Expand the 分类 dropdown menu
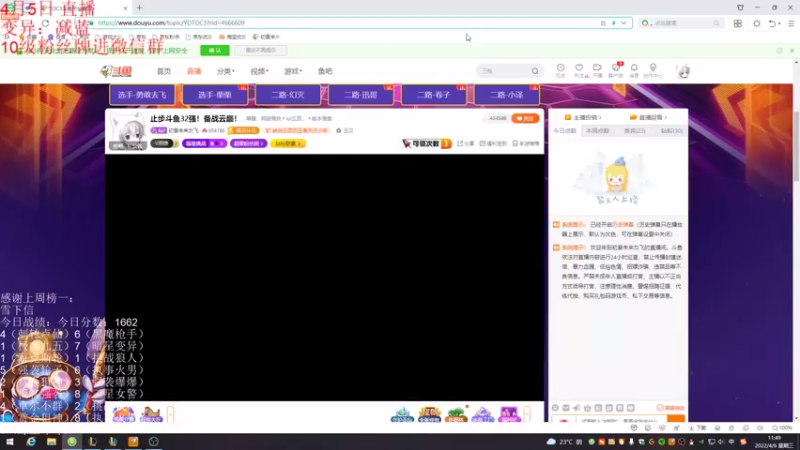Image resolution: width=800 pixels, height=450 pixels. pos(226,71)
